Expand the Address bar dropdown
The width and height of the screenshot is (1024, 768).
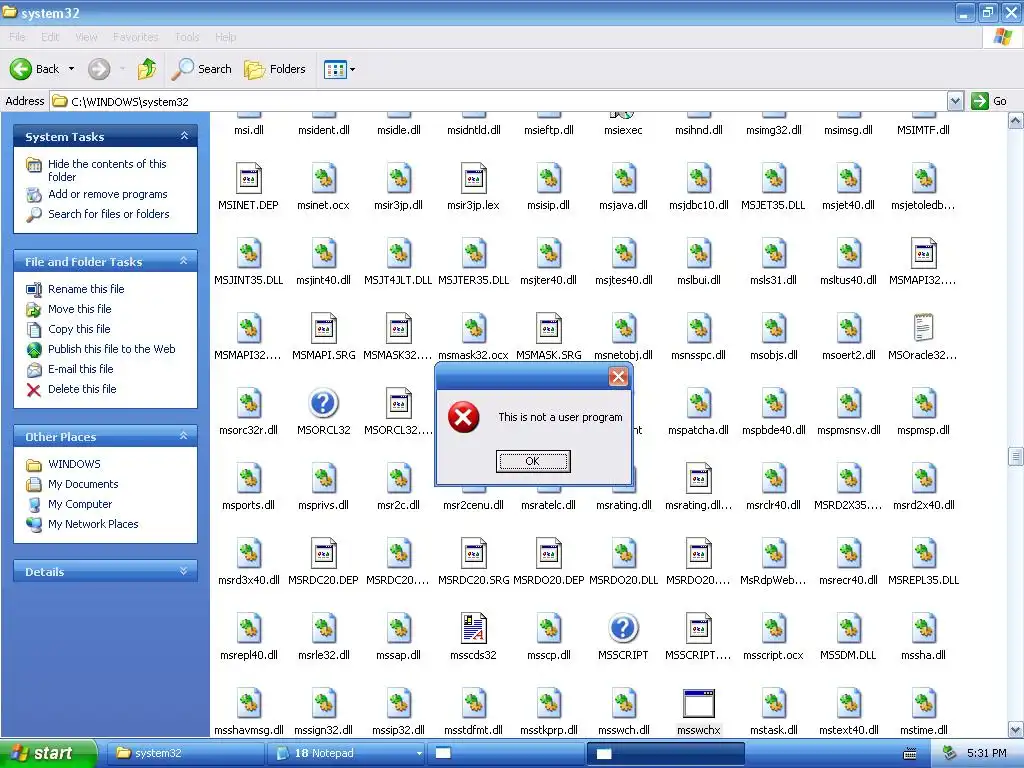coord(955,101)
